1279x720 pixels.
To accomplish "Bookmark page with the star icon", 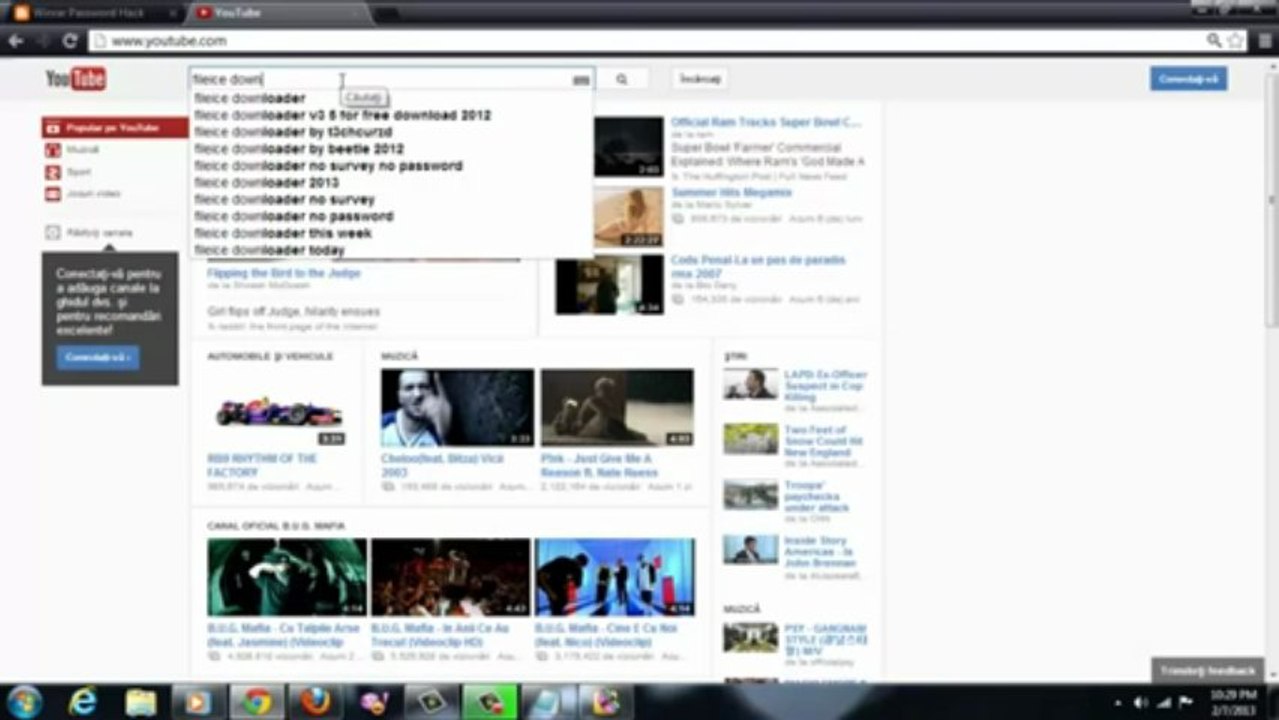I will (1235, 41).
